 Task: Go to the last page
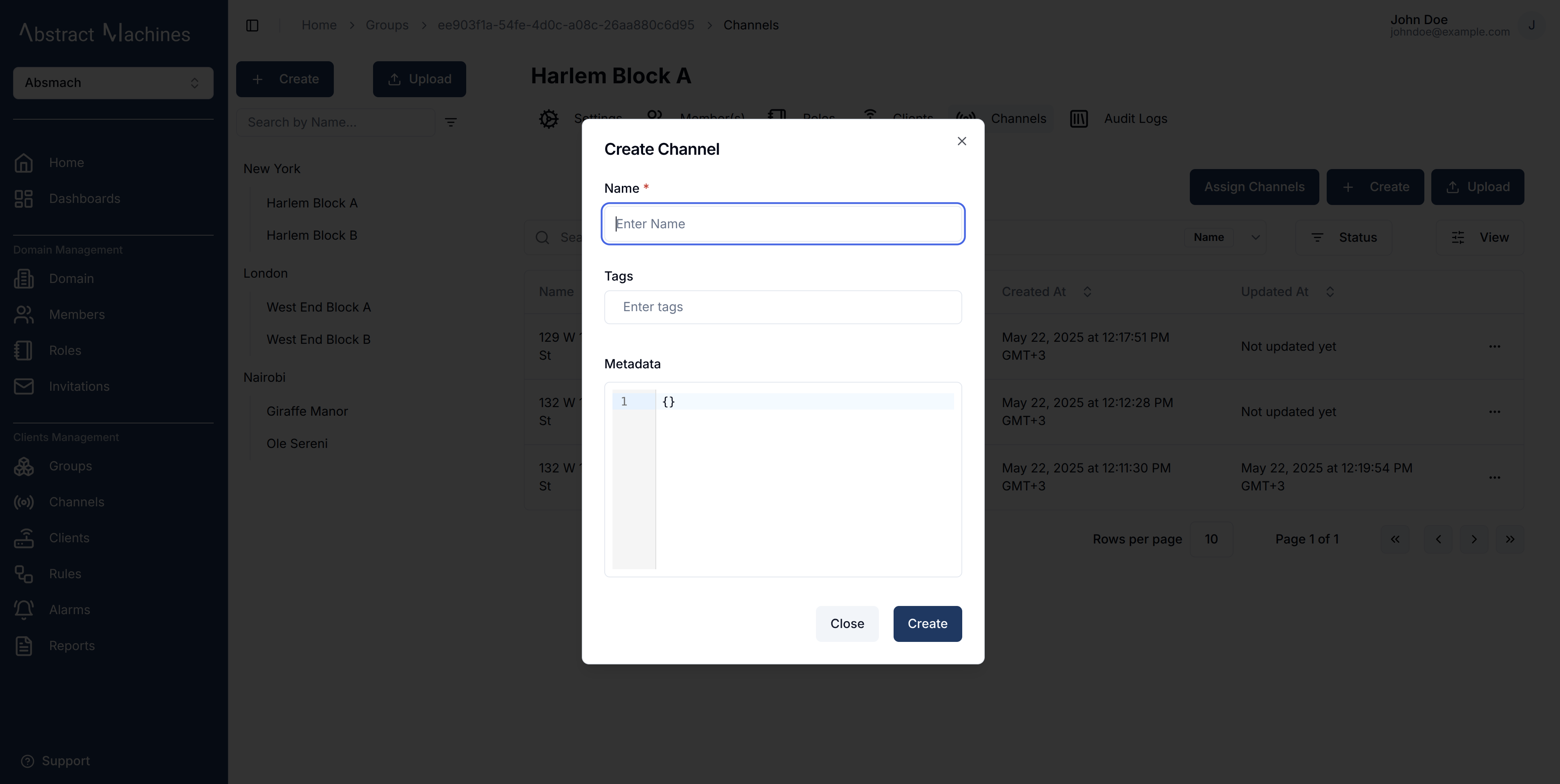1510,539
